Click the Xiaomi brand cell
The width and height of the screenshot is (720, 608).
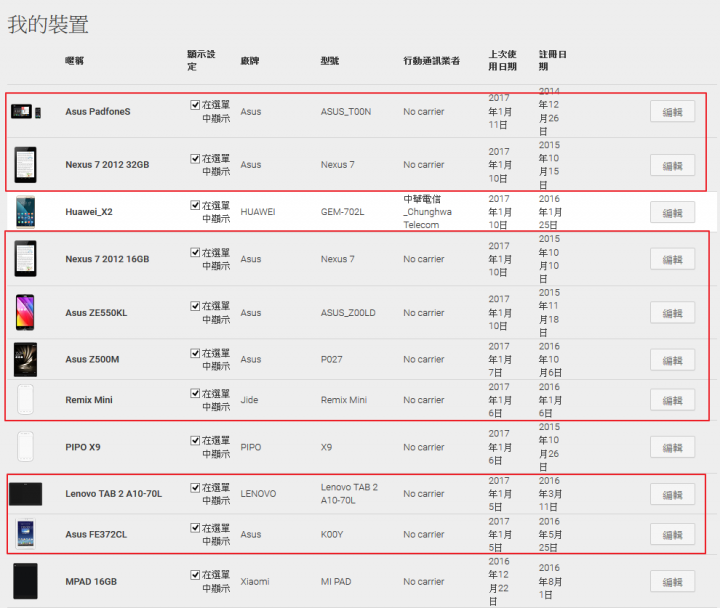pyautogui.click(x=254, y=582)
